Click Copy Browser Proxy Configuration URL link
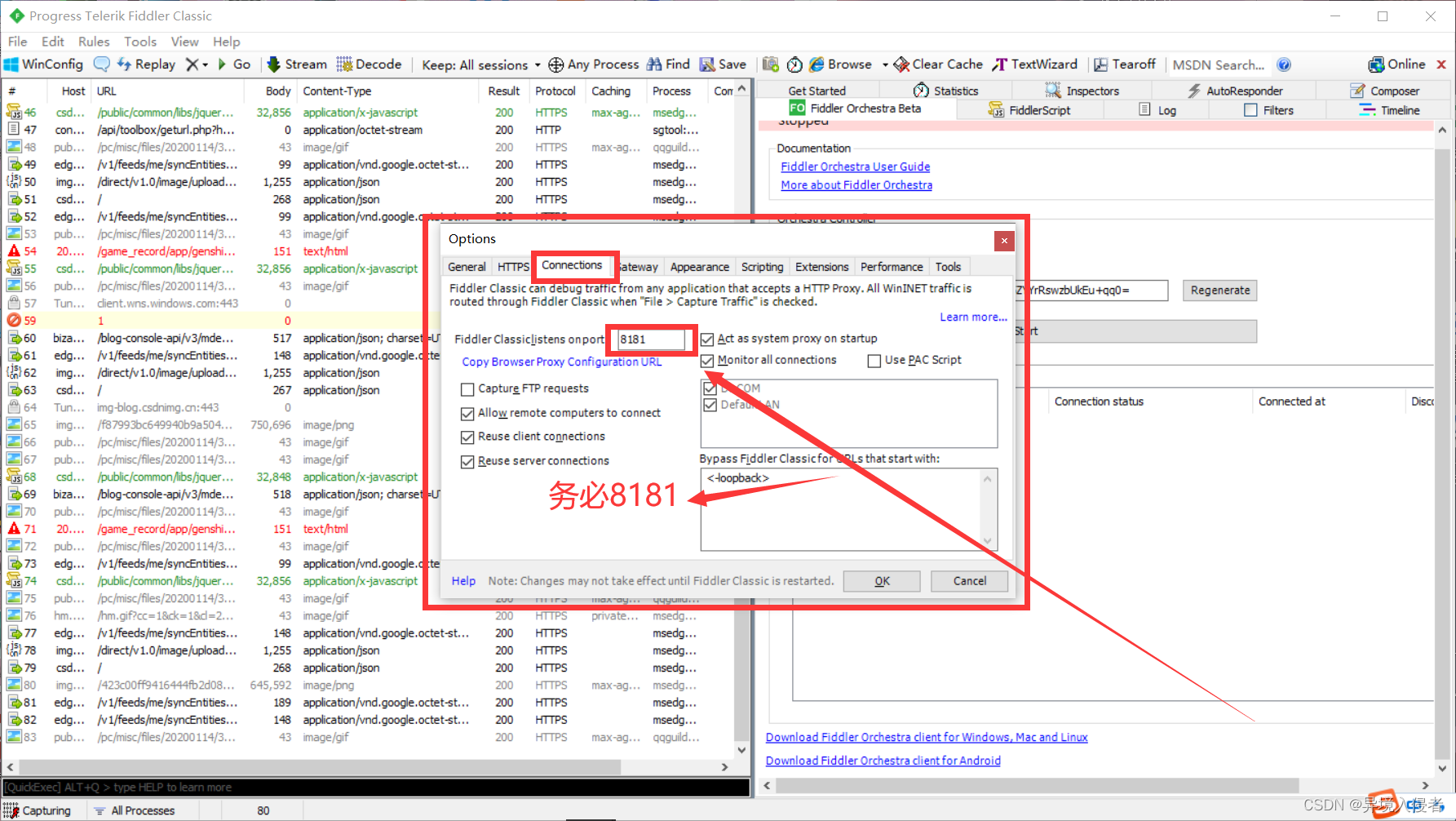 pyautogui.click(x=562, y=362)
